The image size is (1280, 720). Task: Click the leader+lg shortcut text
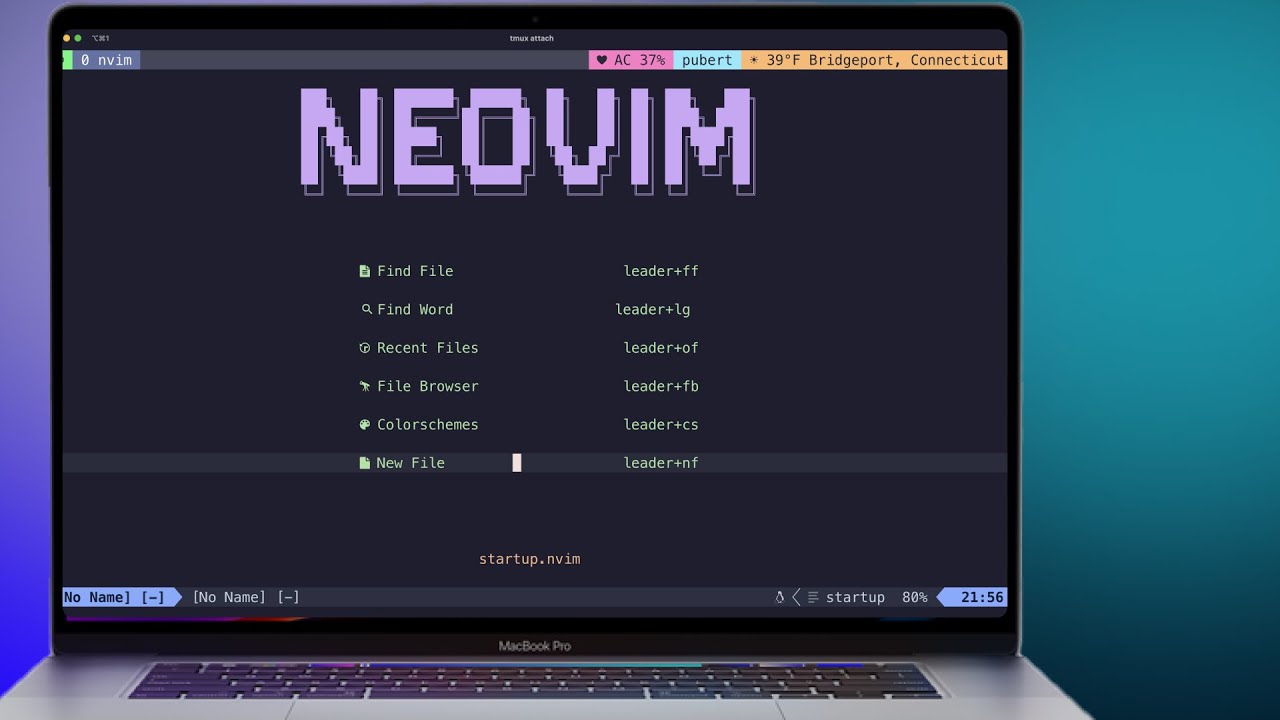point(653,310)
